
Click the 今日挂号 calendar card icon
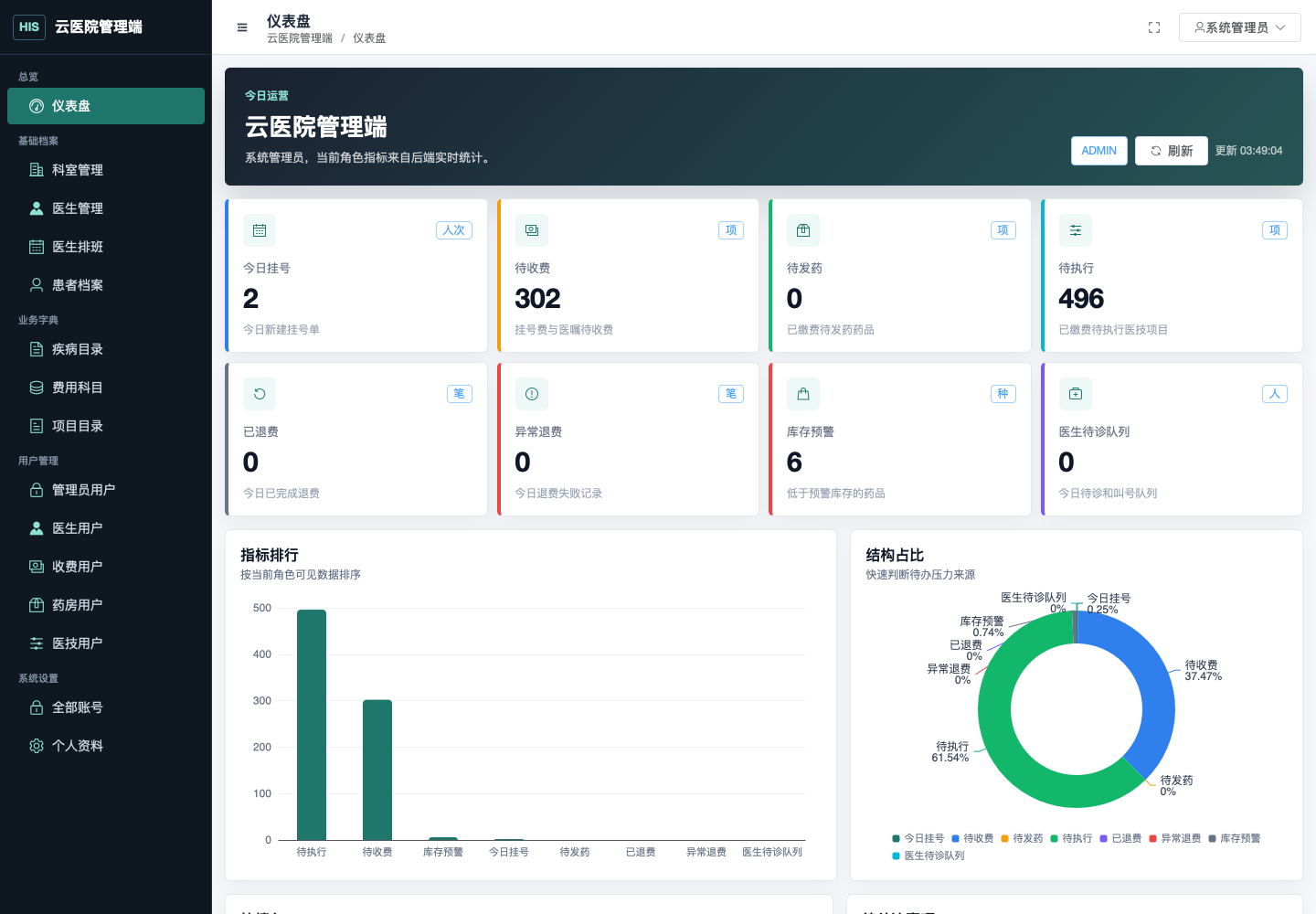(260, 230)
